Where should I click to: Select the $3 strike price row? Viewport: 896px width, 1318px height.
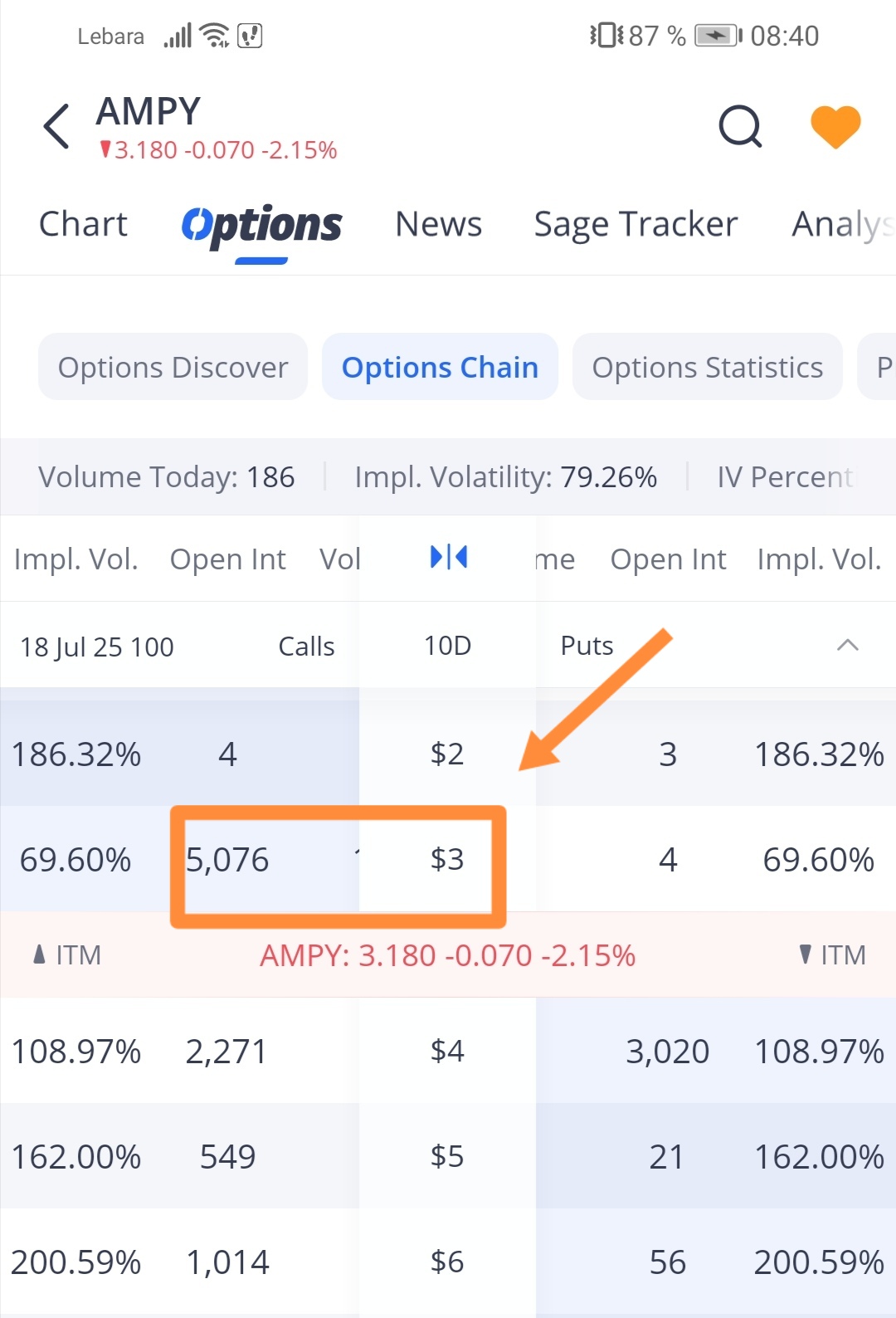click(x=447, y=859)
